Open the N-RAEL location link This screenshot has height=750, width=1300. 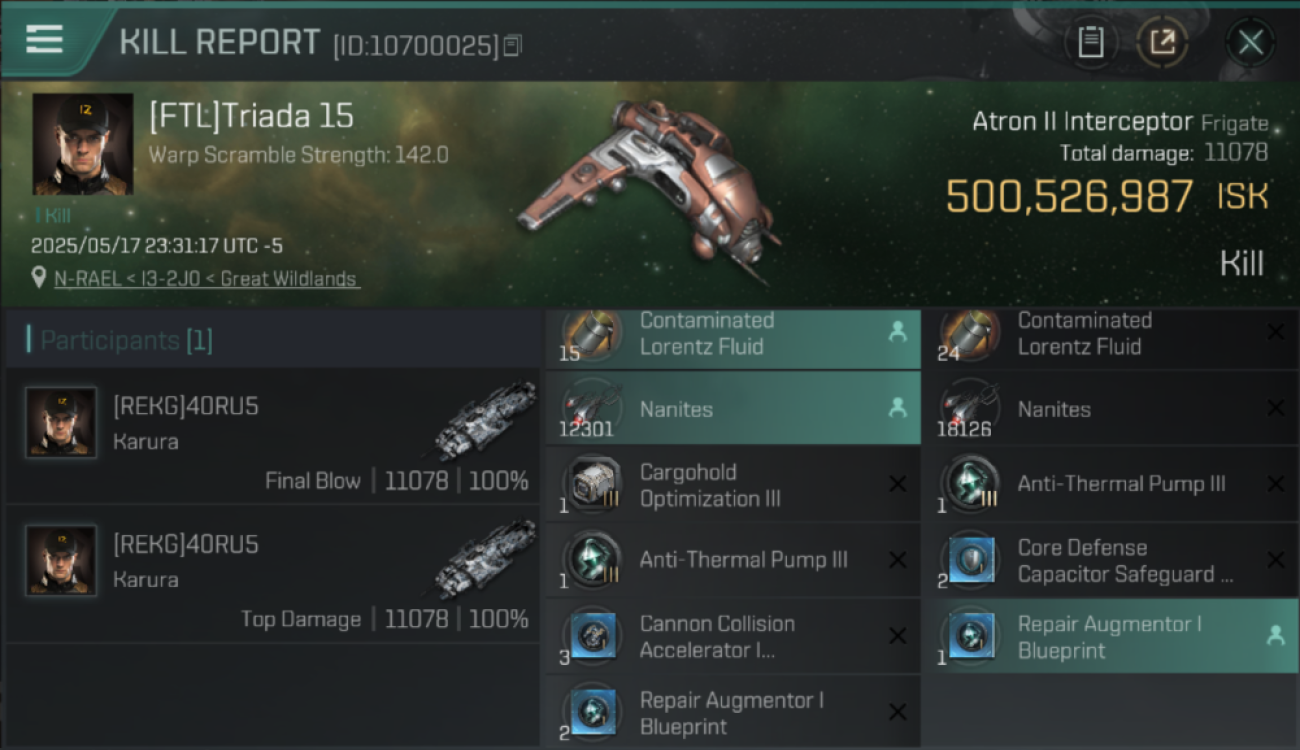pyautogui.click(x=207, y=279)
